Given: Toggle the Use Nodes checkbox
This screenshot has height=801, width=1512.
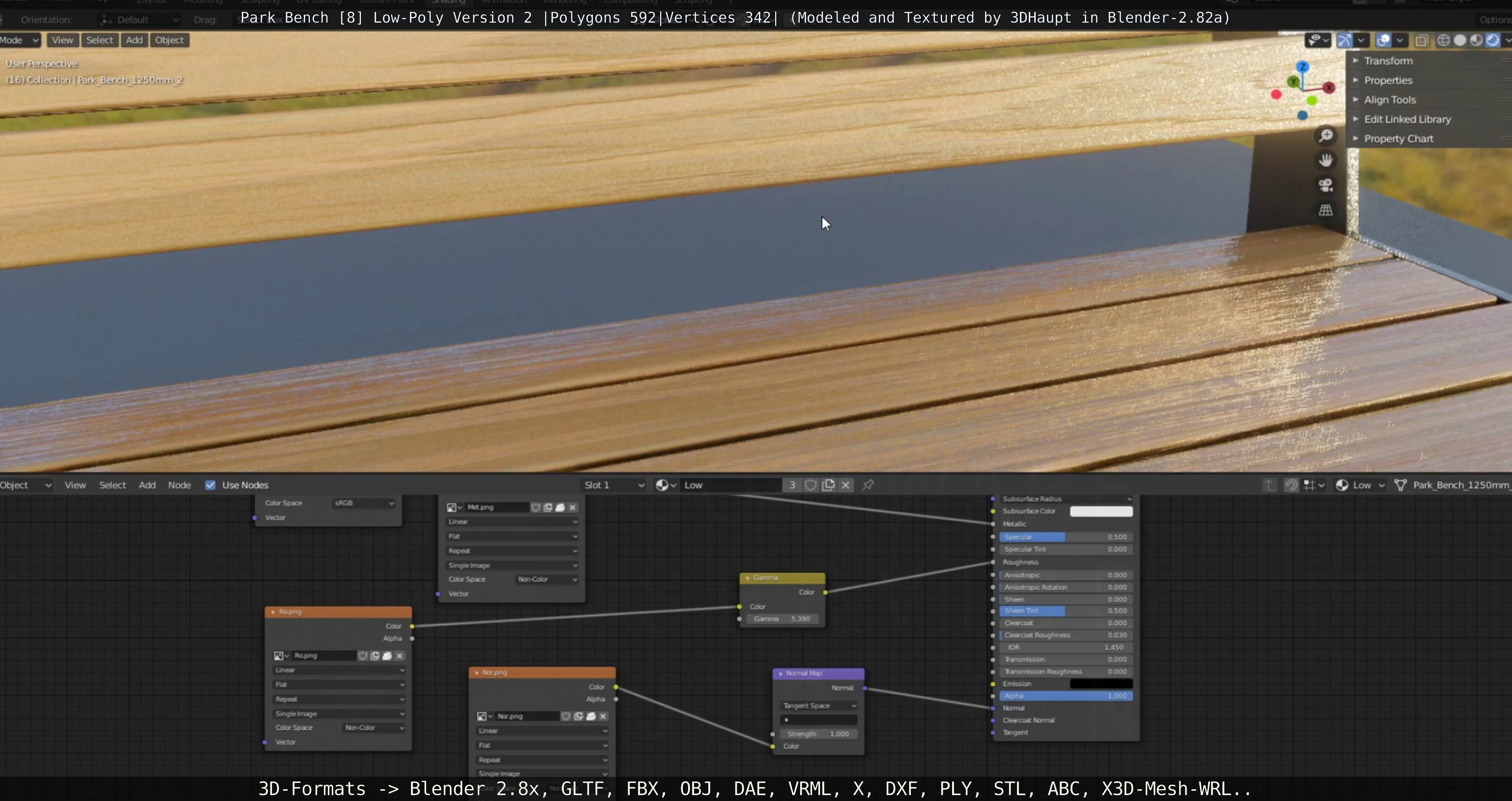Looking at the screenshot, I should (x=210, y=485).
